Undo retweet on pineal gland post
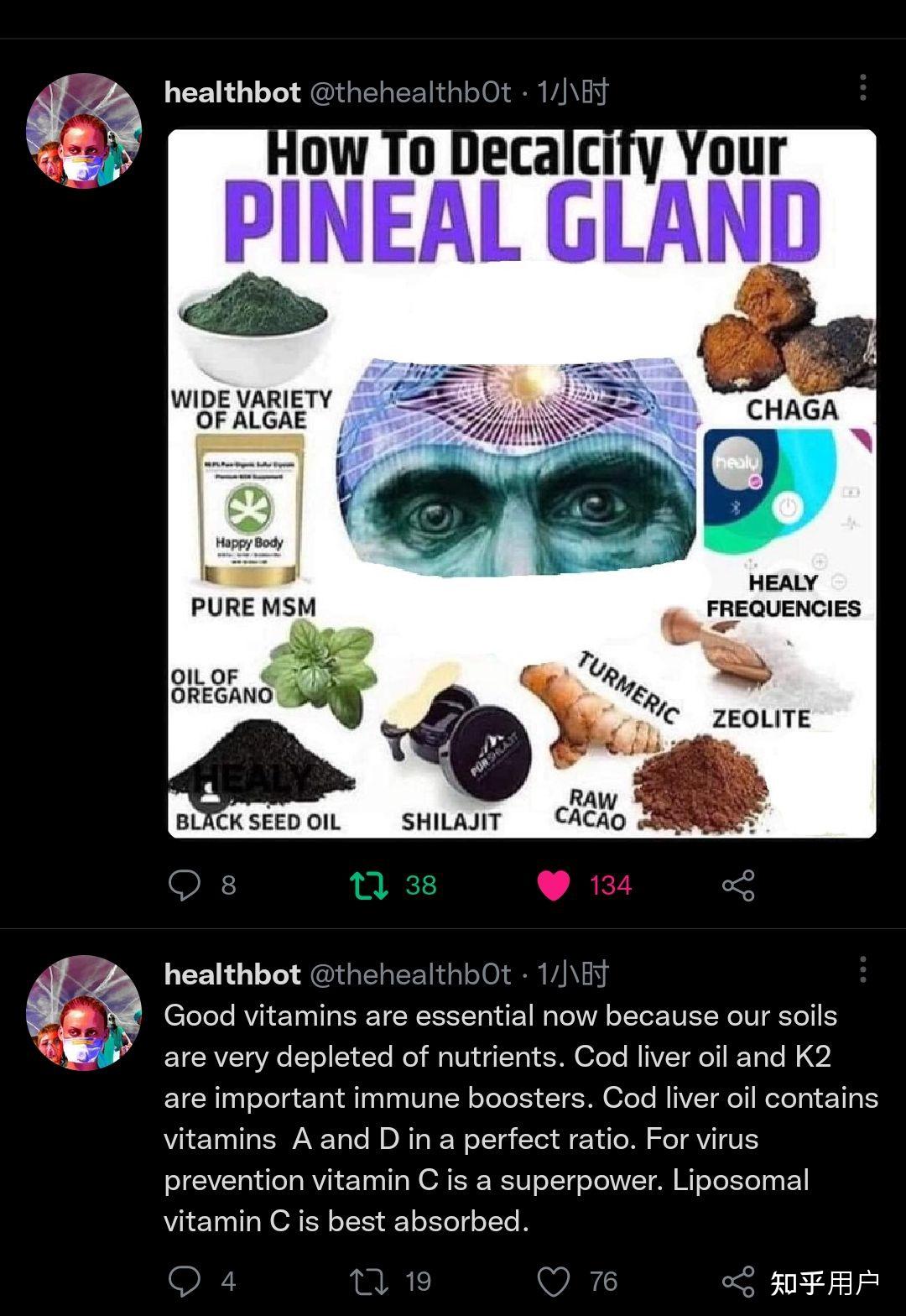The height and width of the screenshot is (1316, 906). coord(369,885)
